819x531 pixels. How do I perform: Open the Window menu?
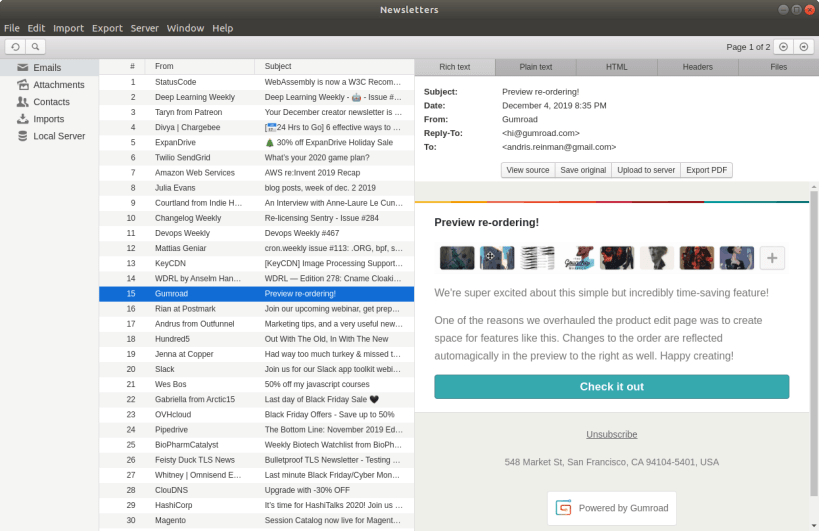coord(185,28)
